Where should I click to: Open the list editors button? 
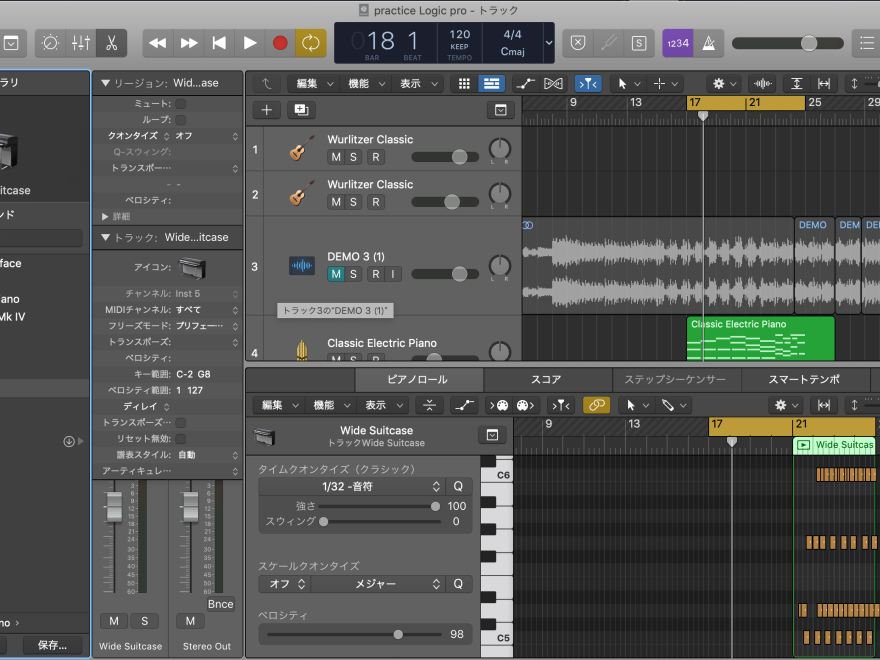pyautogui.click(x=866, y=43)
